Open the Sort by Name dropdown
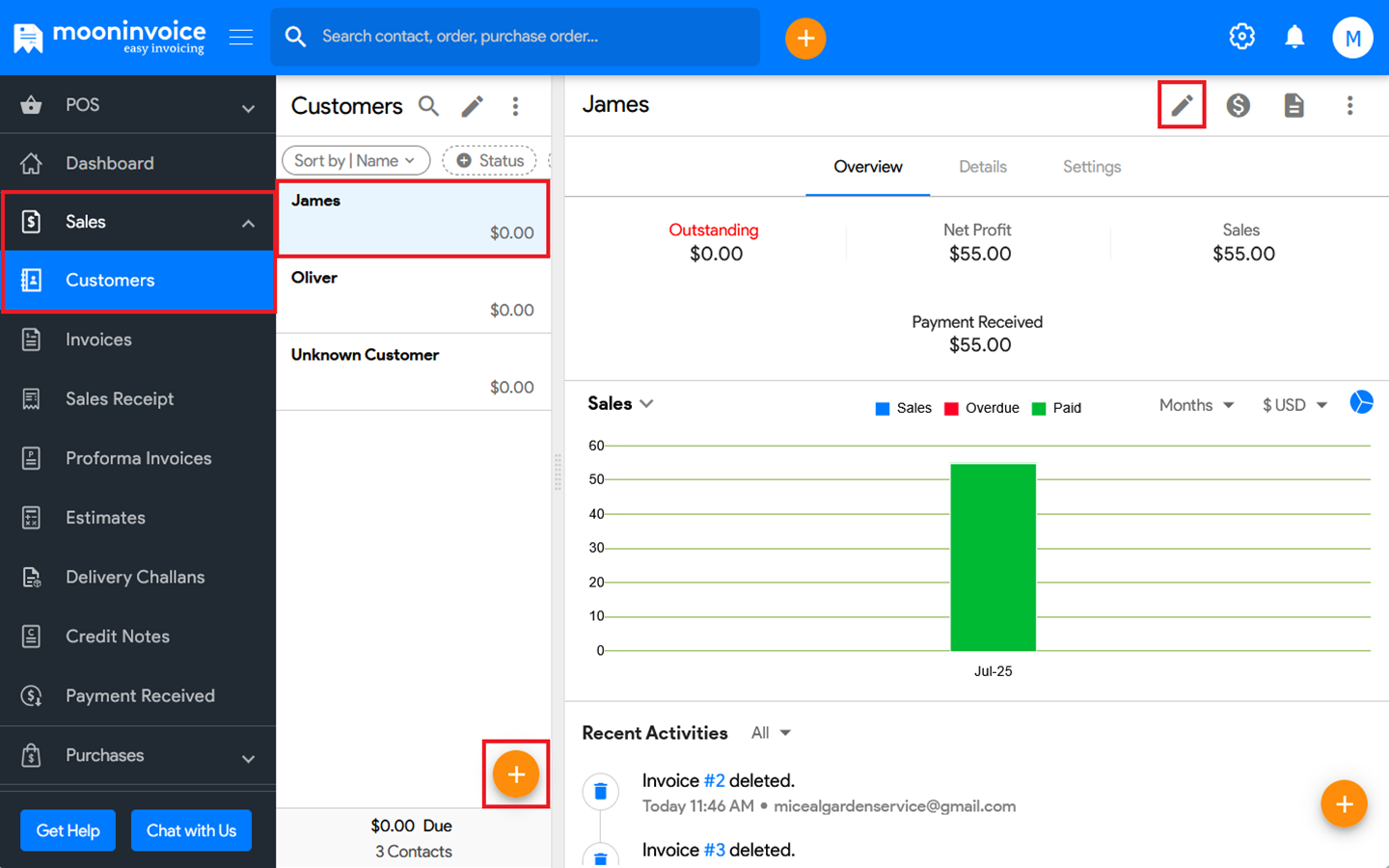 [x=355, y=161]
